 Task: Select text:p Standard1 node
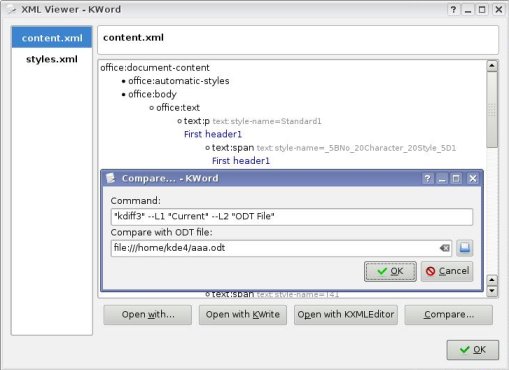click(x=252, y=121)
